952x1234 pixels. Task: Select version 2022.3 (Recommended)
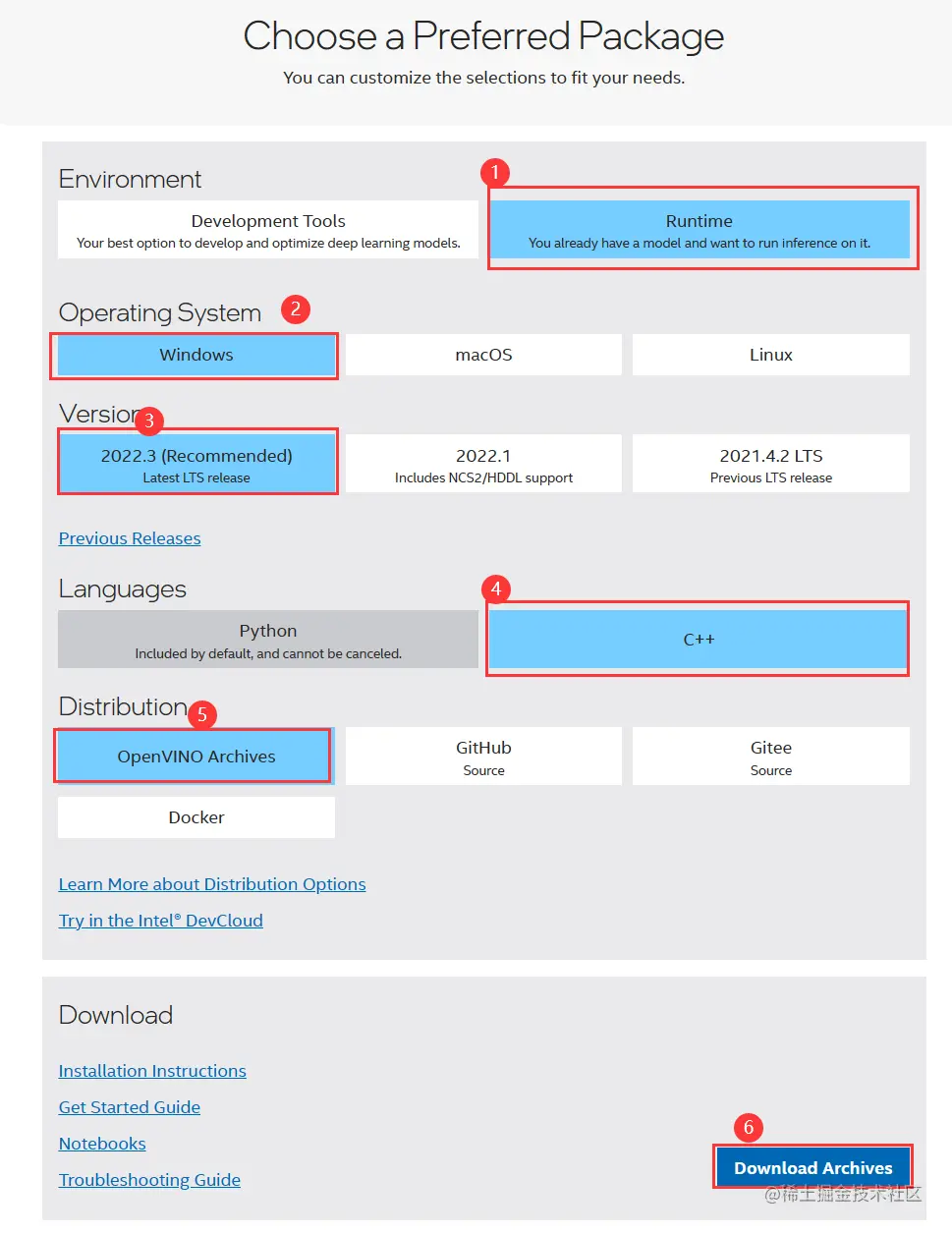tap(196, 464)
